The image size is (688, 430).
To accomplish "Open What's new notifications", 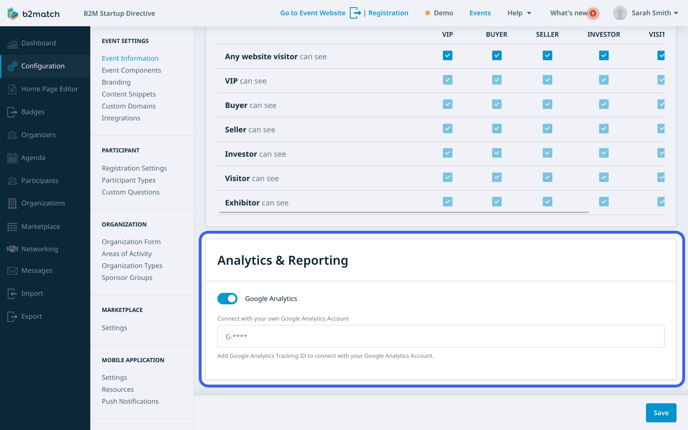I will (x=573, y=13).
